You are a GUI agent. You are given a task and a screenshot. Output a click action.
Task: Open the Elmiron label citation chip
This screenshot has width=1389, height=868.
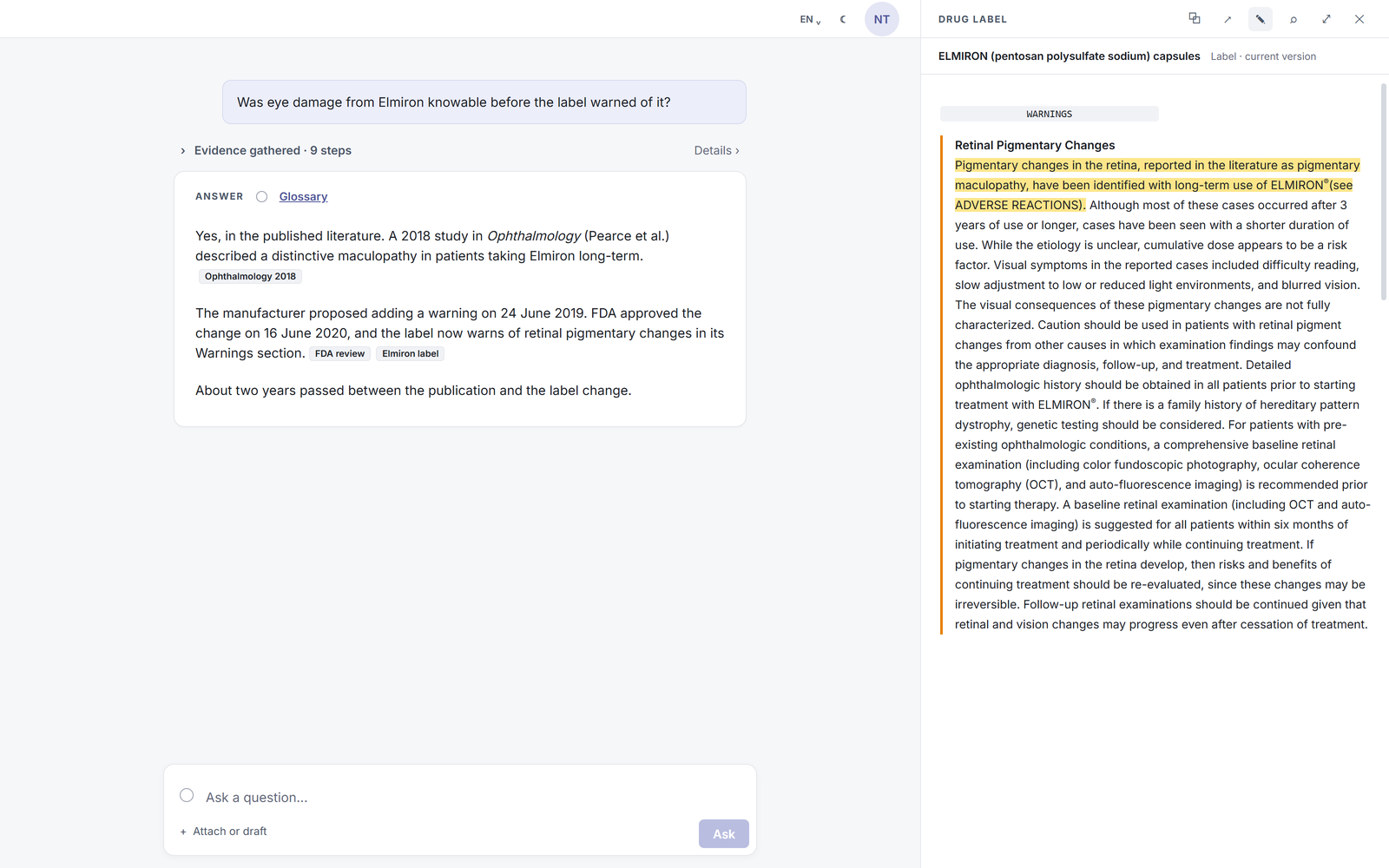tap(410, 354)
